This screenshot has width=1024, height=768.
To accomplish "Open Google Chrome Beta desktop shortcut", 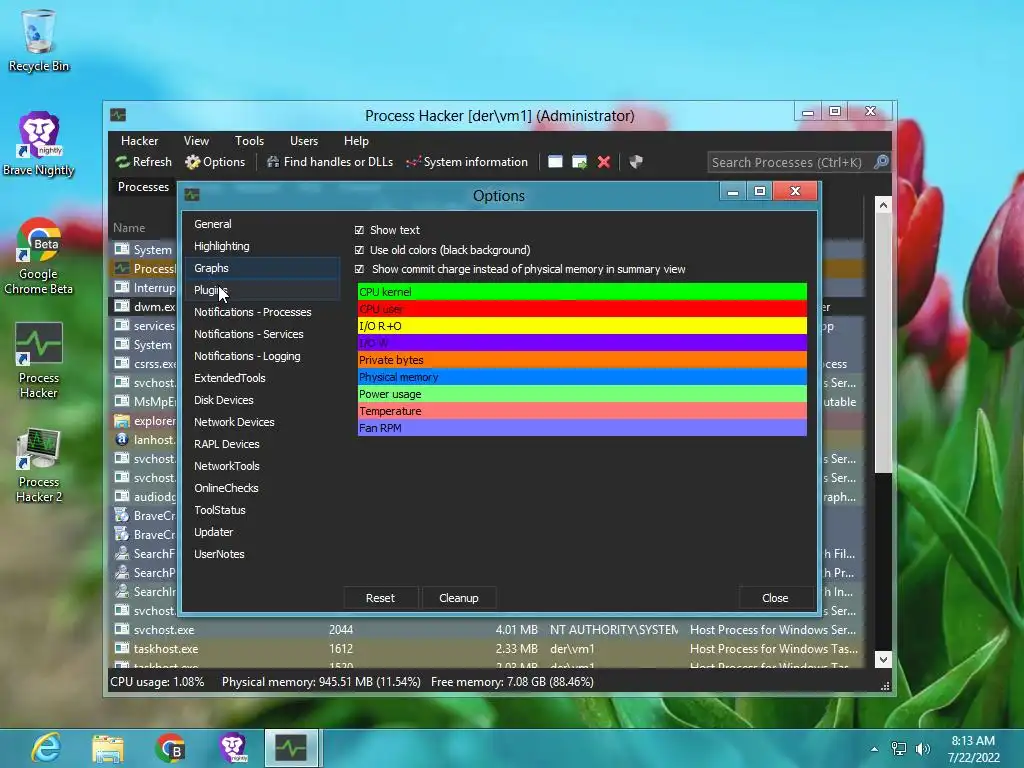I will click(39, 256).
